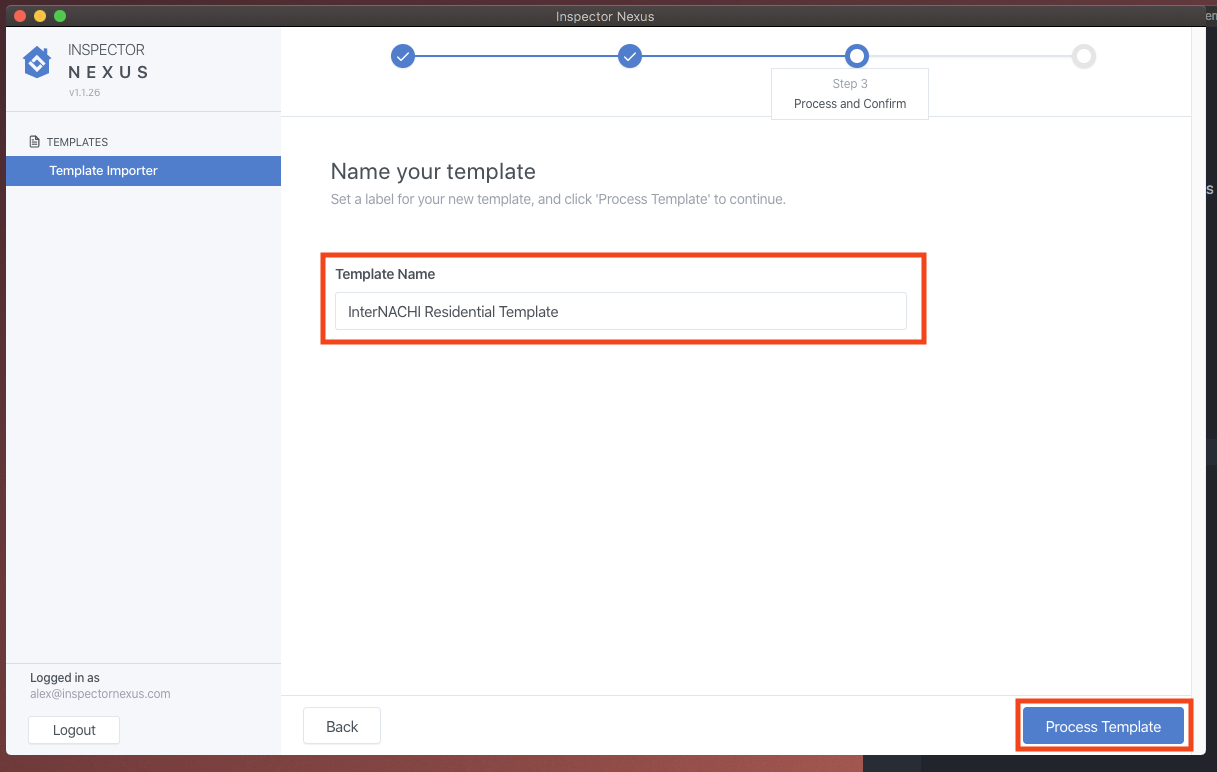Select the second completed step checkmark
The height and width of the screenshot is (772, 1217).
(x=629, y=56)
